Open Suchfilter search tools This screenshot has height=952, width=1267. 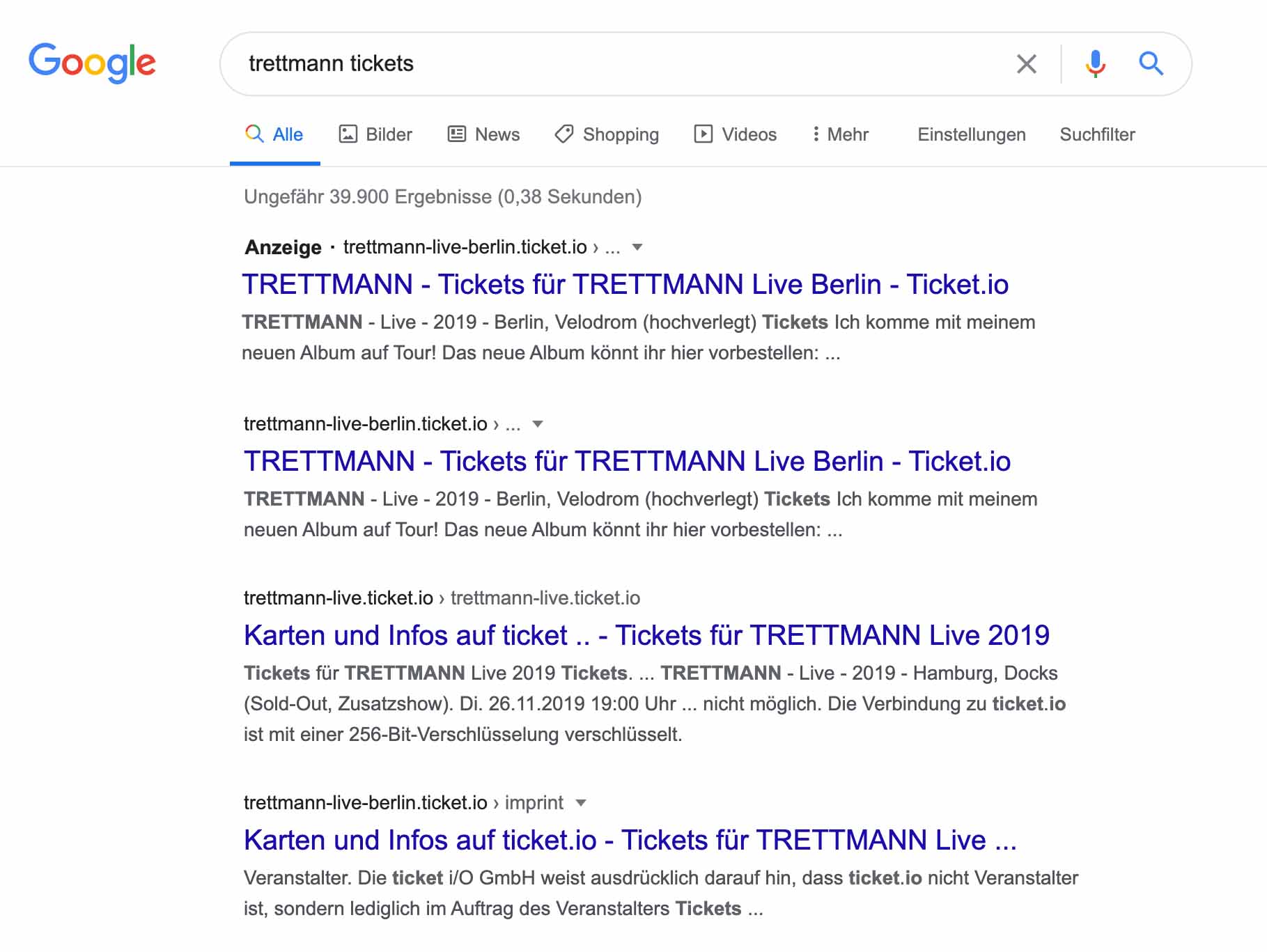coord(1097,134)
